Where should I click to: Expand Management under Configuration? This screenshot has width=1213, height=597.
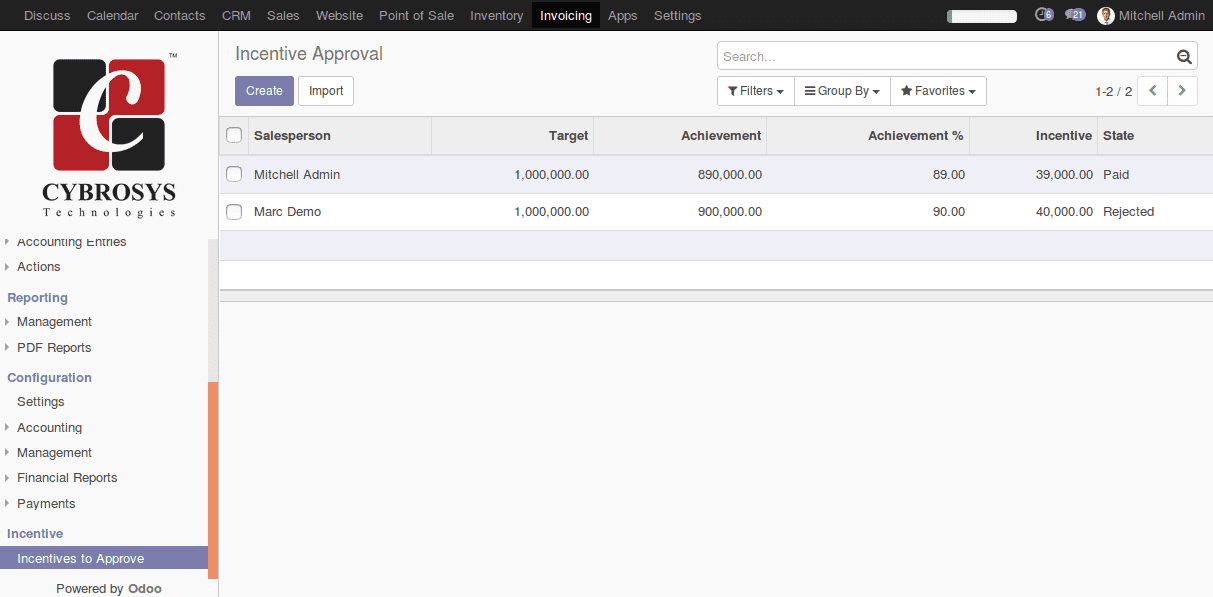[55, 453]
